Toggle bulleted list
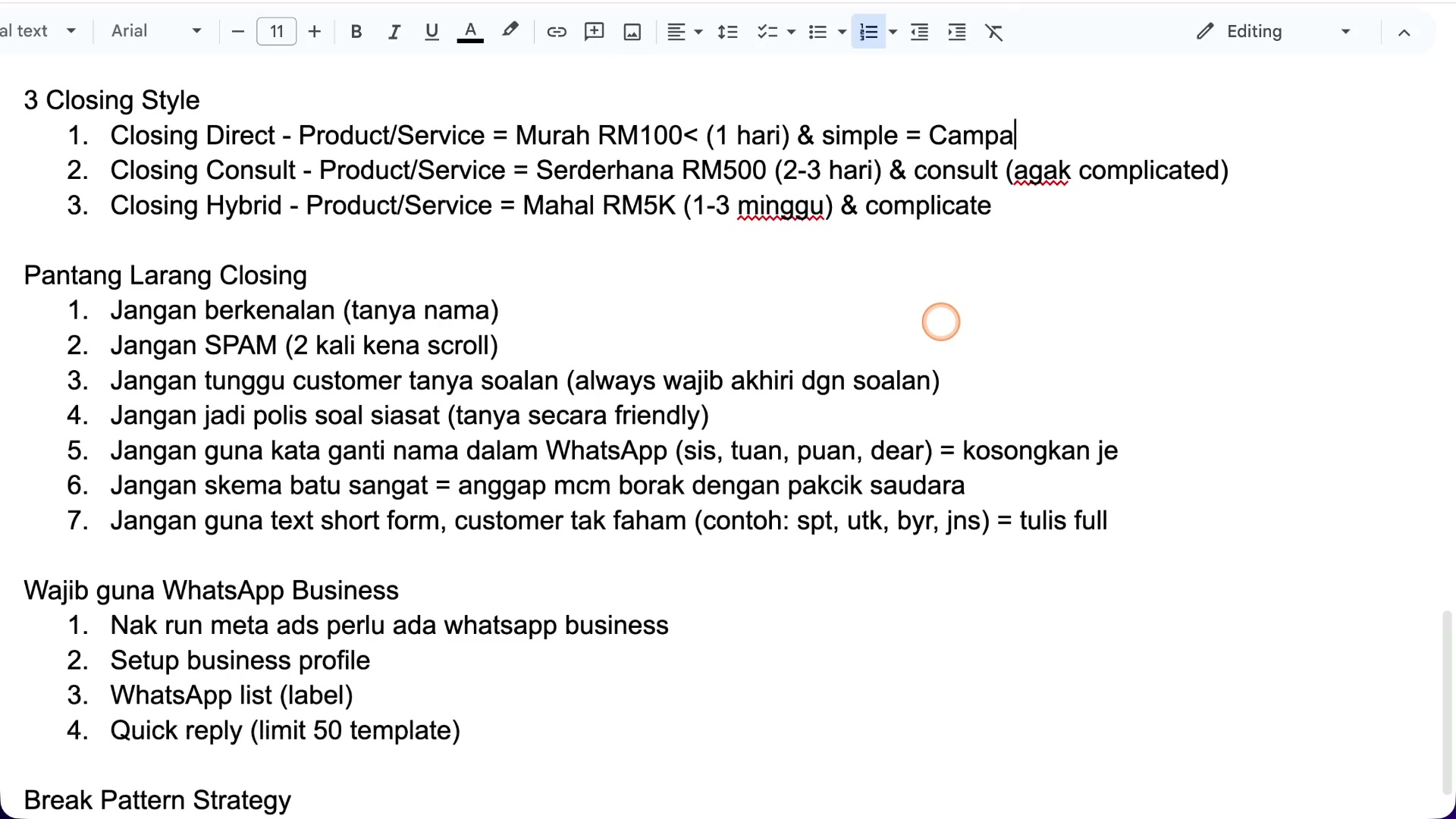This screenshot has height=819, width=1456. [x=817, y=32]
